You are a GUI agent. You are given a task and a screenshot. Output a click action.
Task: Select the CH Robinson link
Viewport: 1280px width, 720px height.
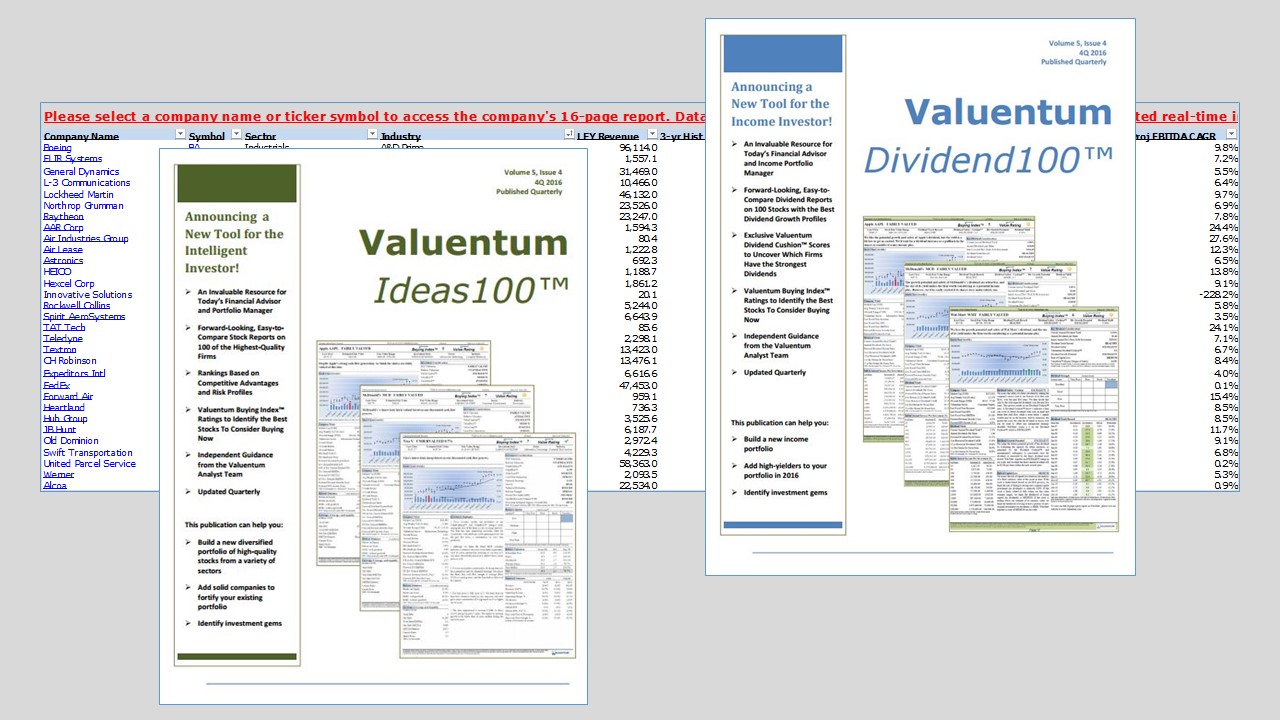pyautogui.click(x=70, y=361)
